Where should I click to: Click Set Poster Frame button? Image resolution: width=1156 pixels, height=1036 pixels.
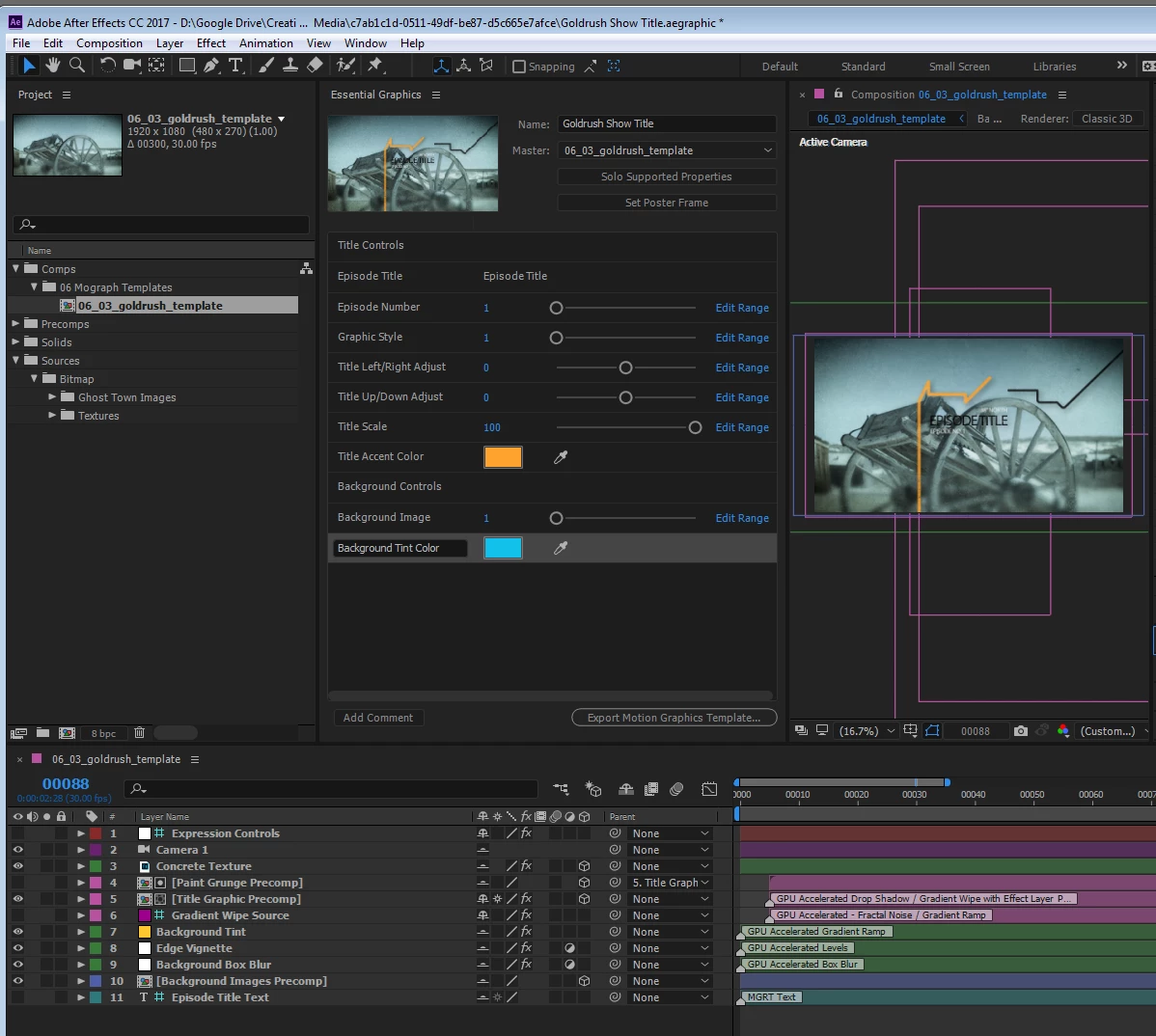(666, 203)
